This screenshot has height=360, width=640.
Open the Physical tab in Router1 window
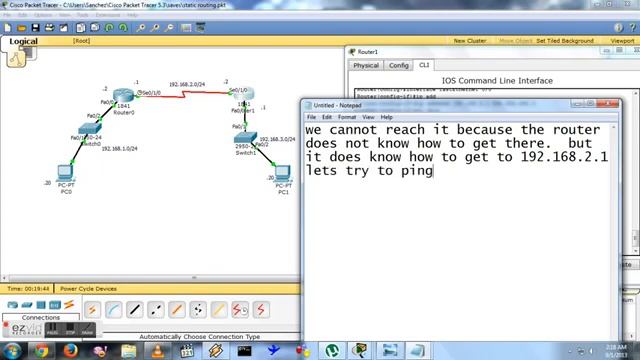click(366, 65)
